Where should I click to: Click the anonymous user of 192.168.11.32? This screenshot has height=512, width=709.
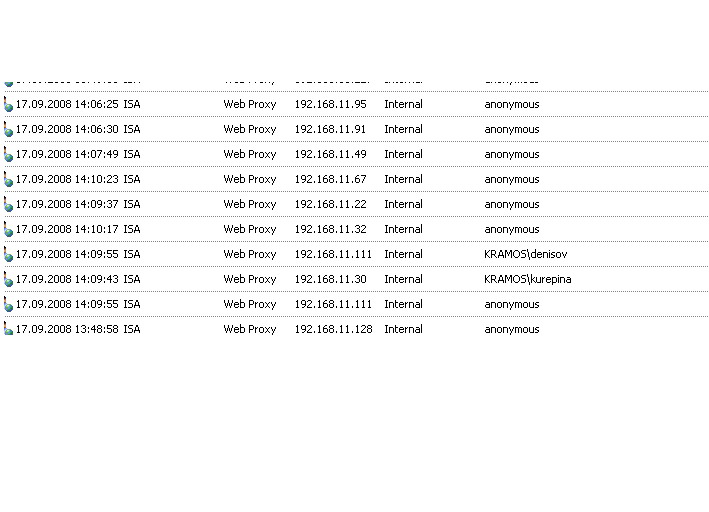tap(512, 229)
